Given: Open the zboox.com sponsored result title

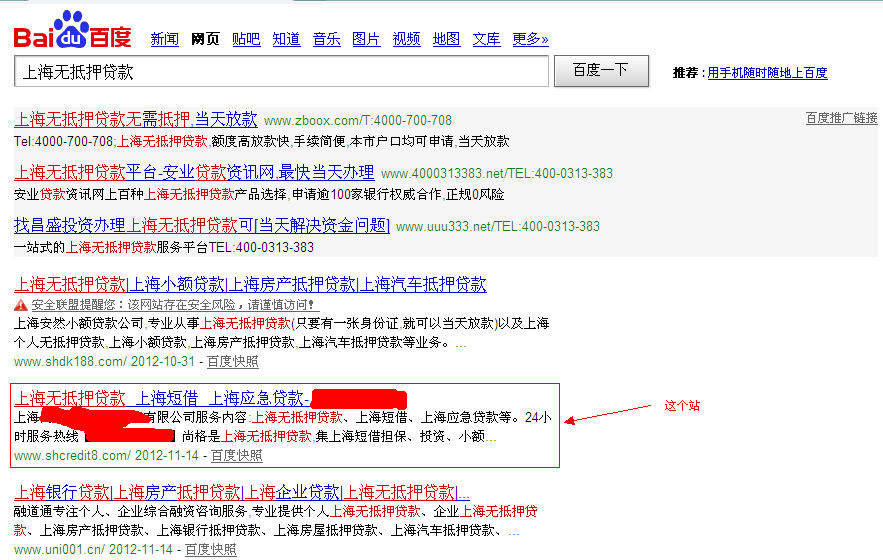Looking at the screenshot, I should point(135,119).
